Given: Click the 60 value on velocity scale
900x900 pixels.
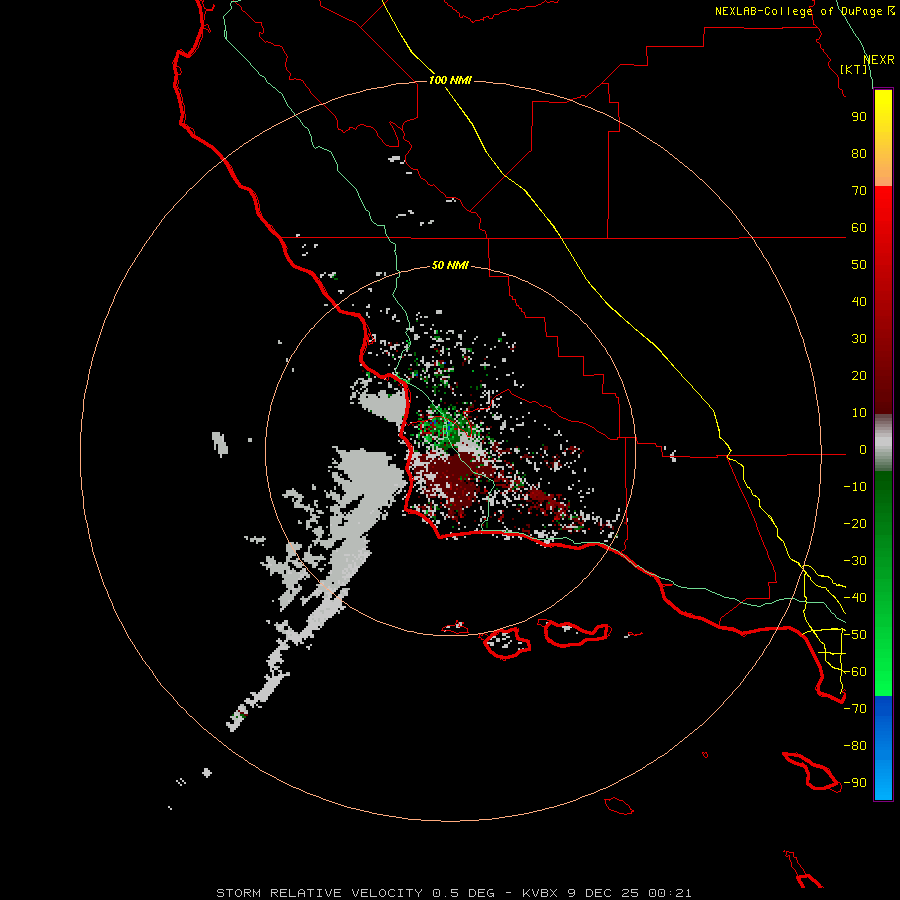Looking at the screenshot, I should 859,228.
